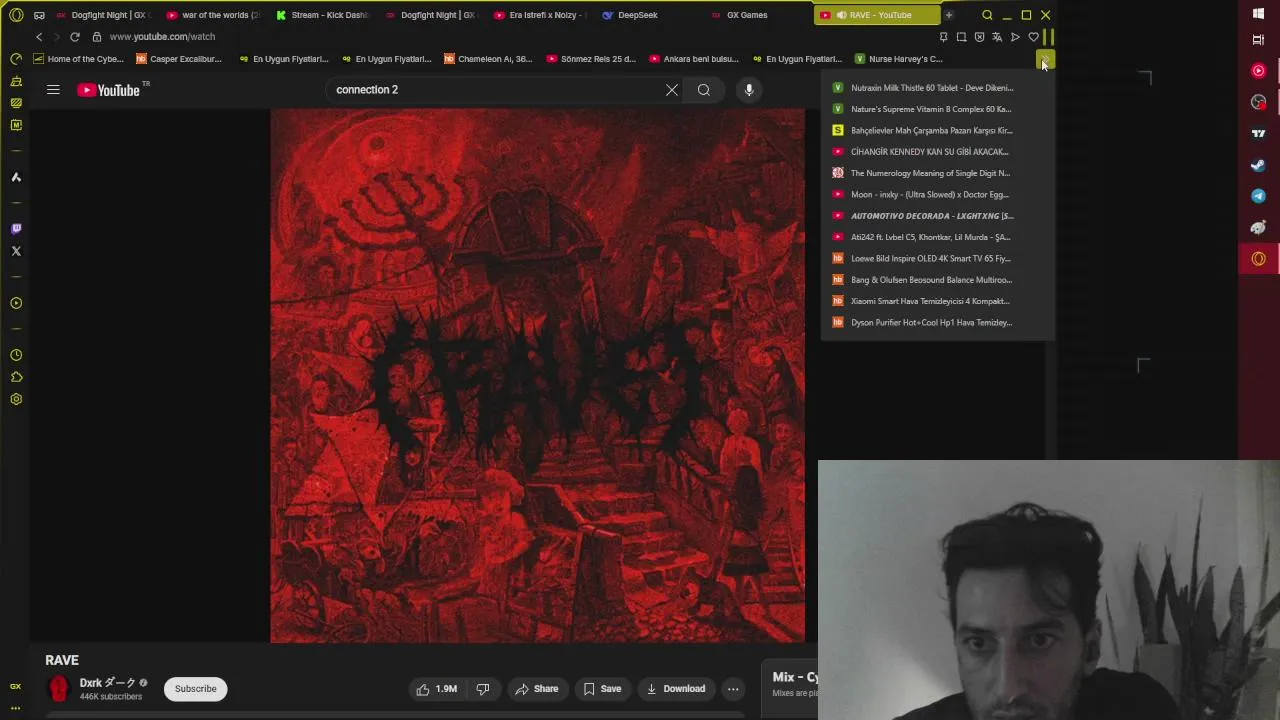Take a snapshot using the capture icon
1280x720 pixels.
961,37
